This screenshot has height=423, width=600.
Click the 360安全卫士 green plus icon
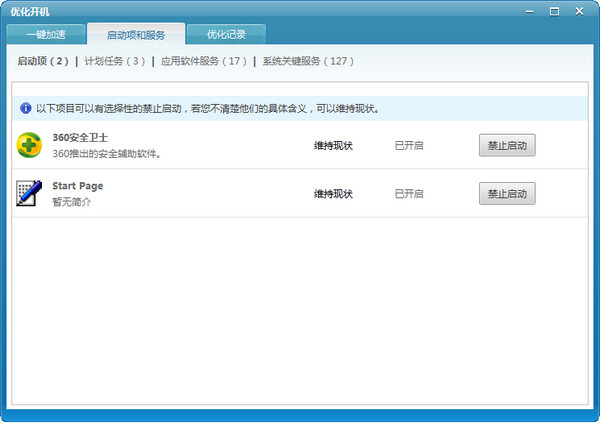[x=29, y=145]
